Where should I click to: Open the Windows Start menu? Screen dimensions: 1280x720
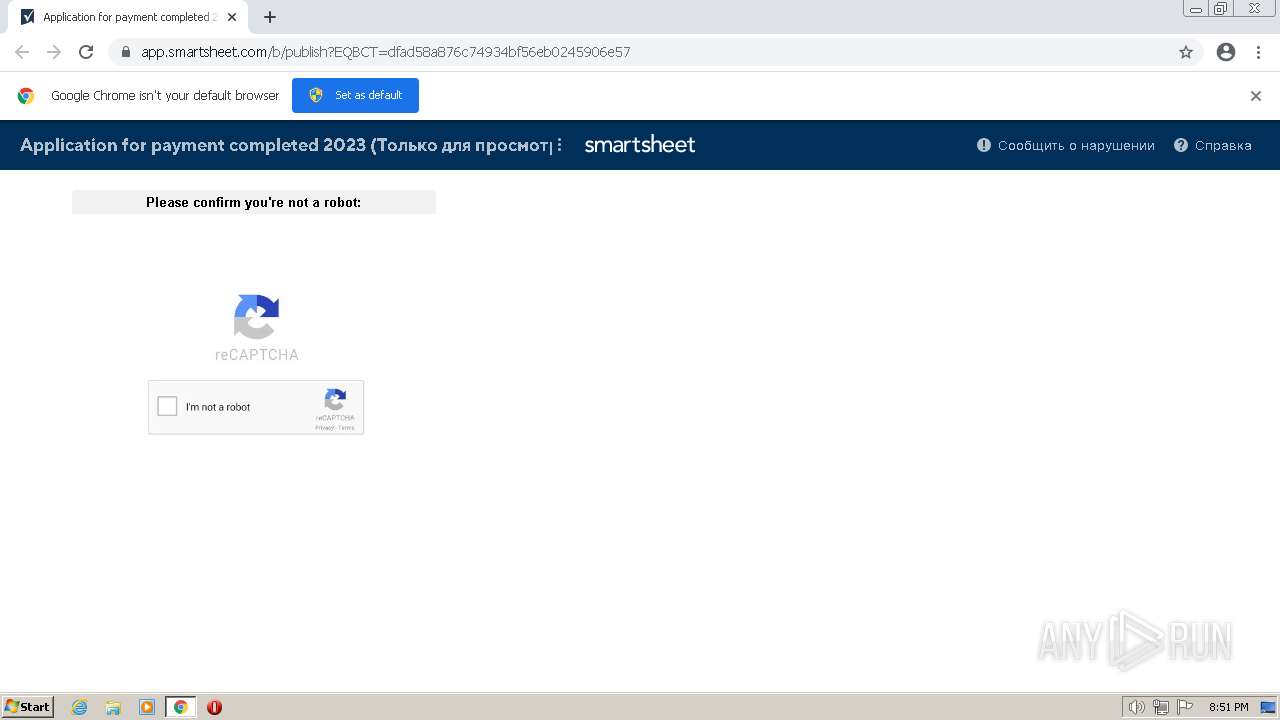[28, 707]
